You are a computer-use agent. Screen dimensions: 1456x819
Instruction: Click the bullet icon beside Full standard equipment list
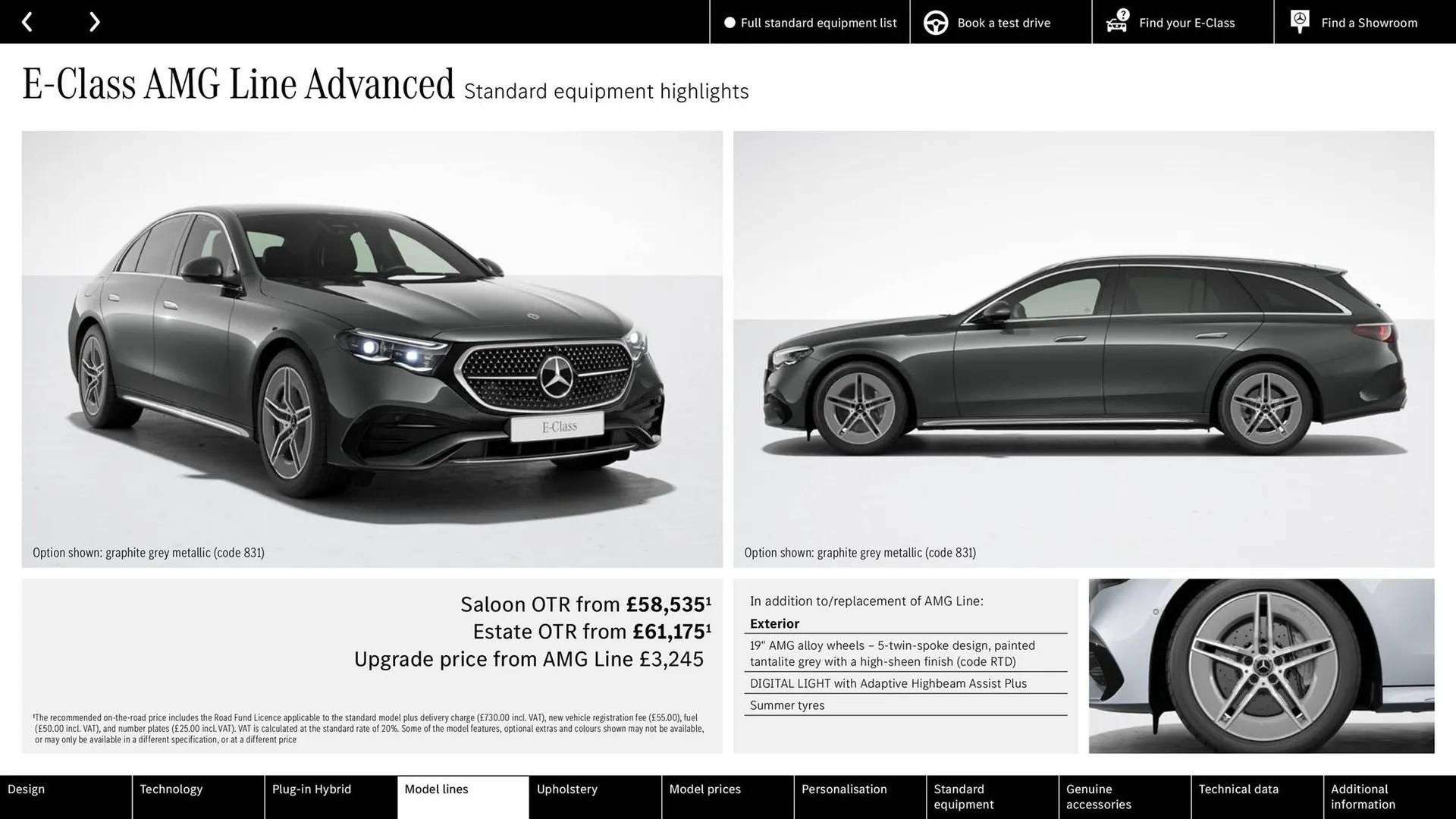click(x=730, y=23)
